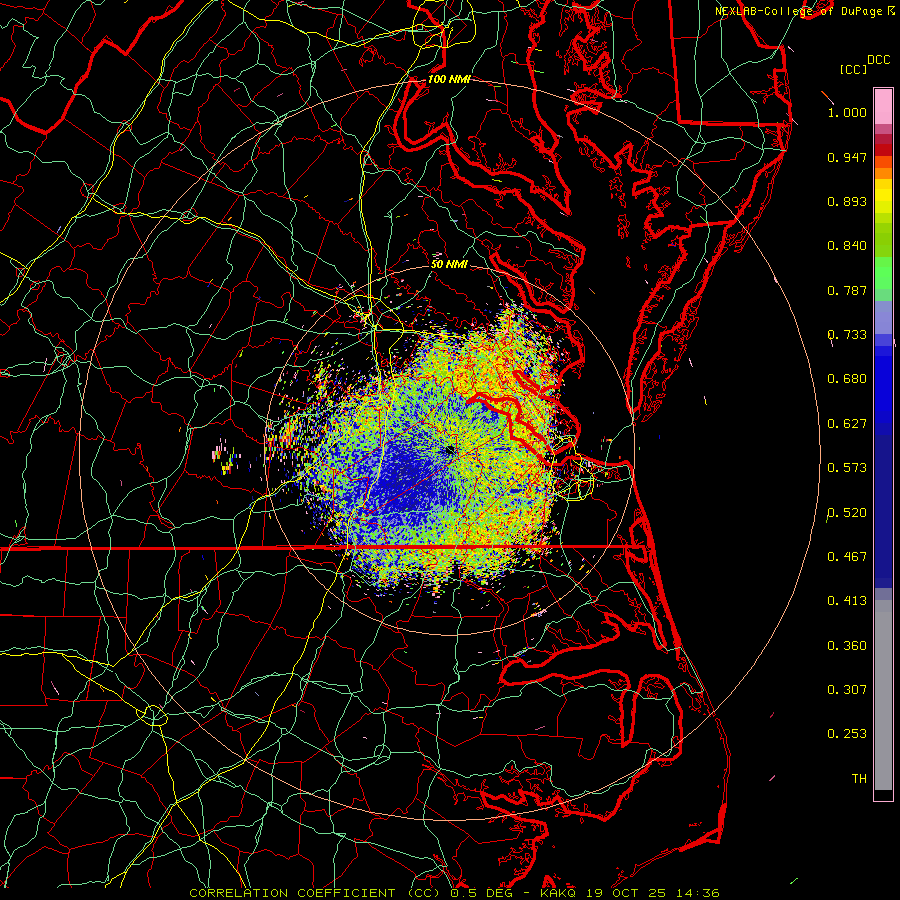Click the 0.947 scale value

tap(847, 157)
